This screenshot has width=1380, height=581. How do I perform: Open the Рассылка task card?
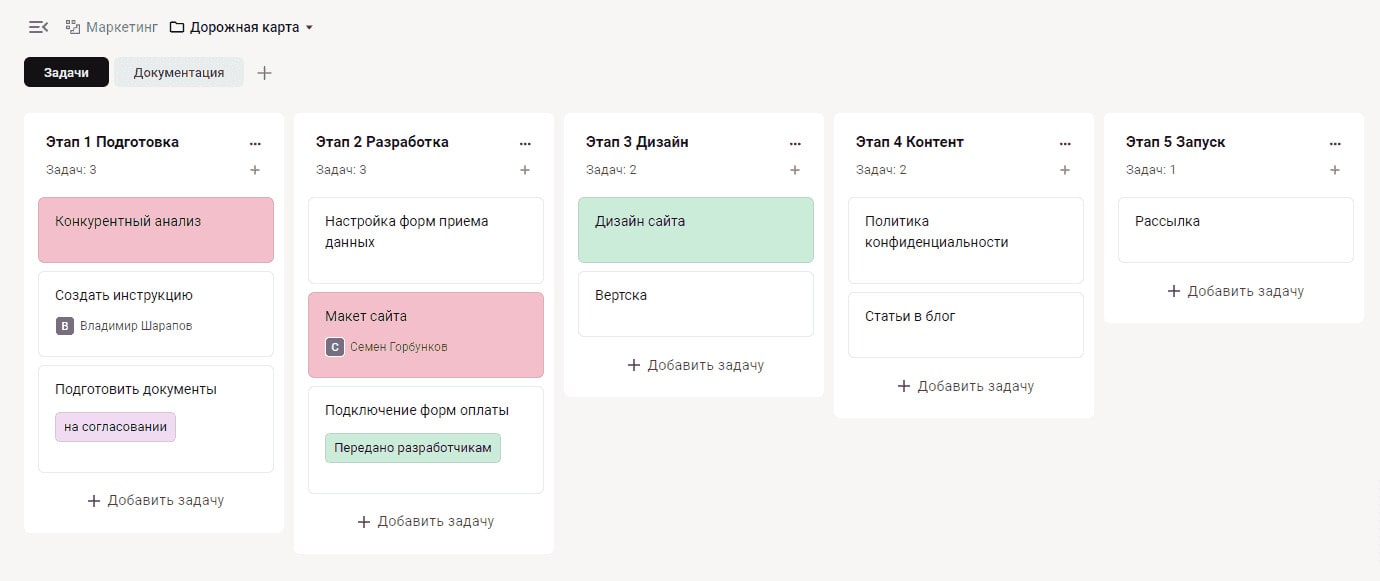(1235, 229)
